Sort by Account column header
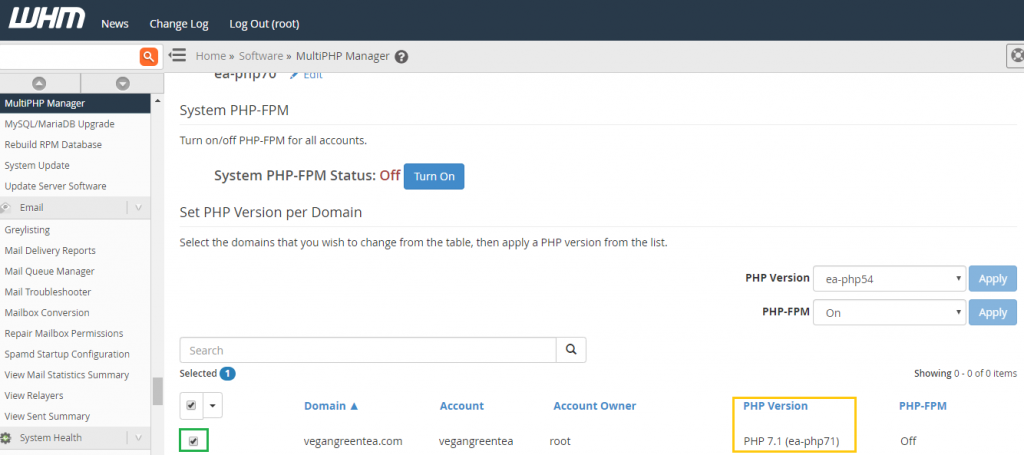 (462, 405)
